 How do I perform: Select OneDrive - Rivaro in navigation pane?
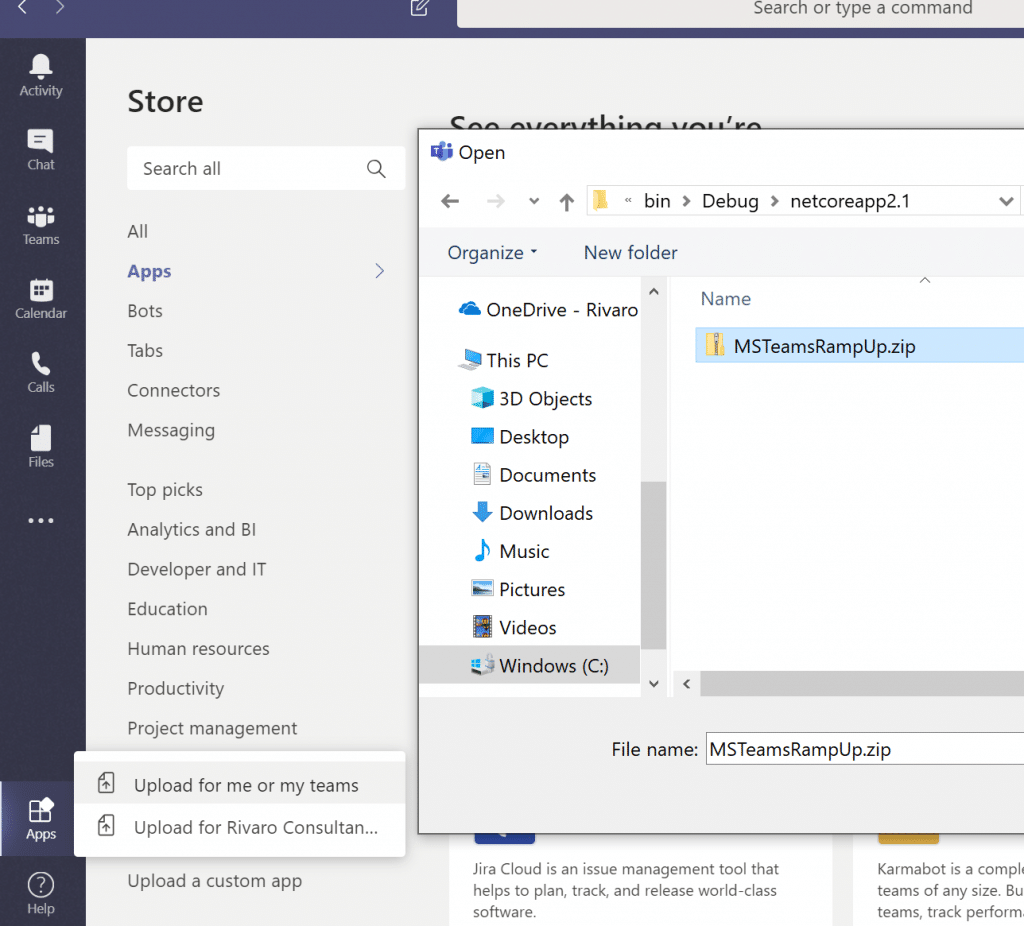click(548, 310)
